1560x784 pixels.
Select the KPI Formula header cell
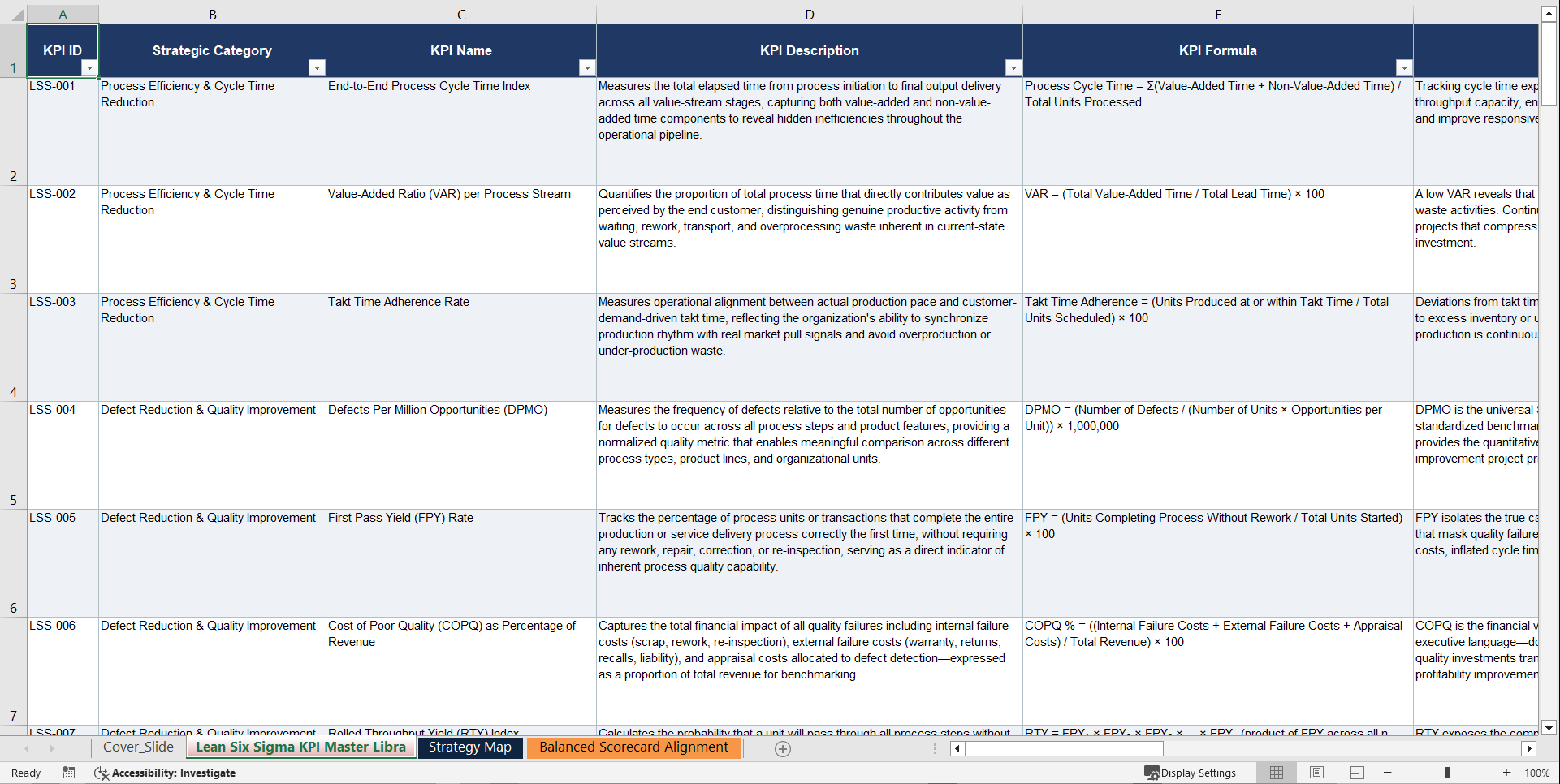tap(1218, 50)
